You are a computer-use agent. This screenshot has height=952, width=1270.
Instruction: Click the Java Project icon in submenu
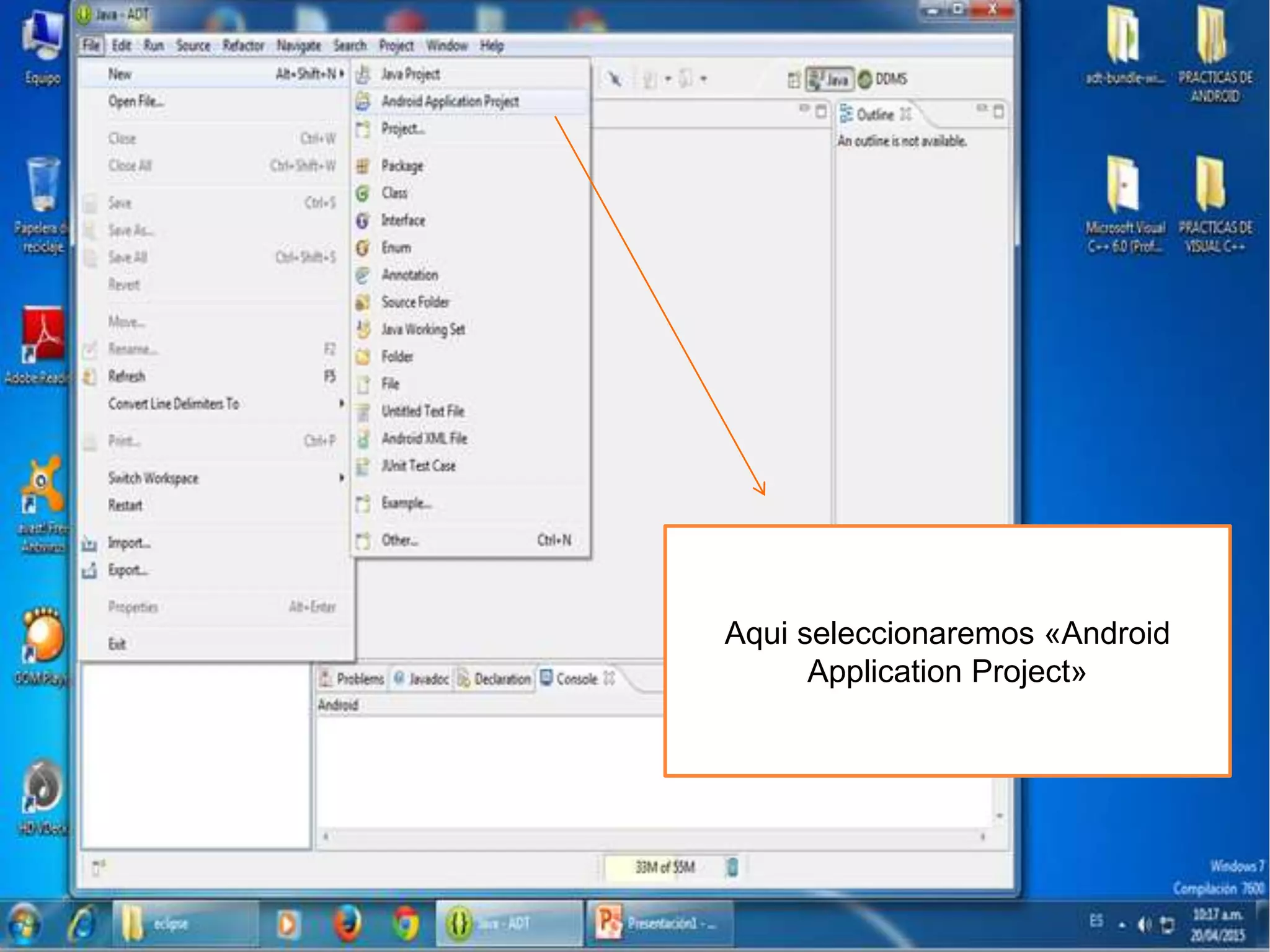[363, 74]
